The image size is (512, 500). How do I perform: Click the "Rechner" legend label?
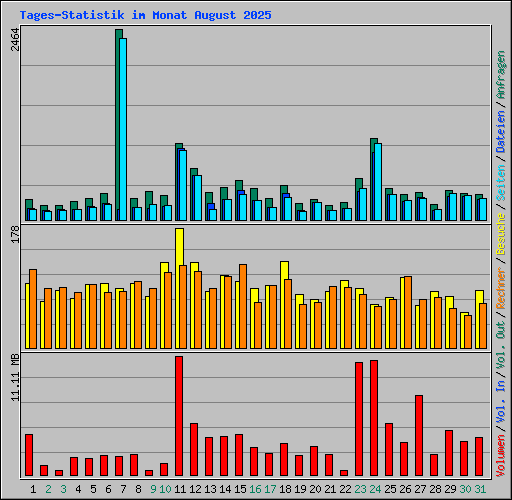point(501,288)
